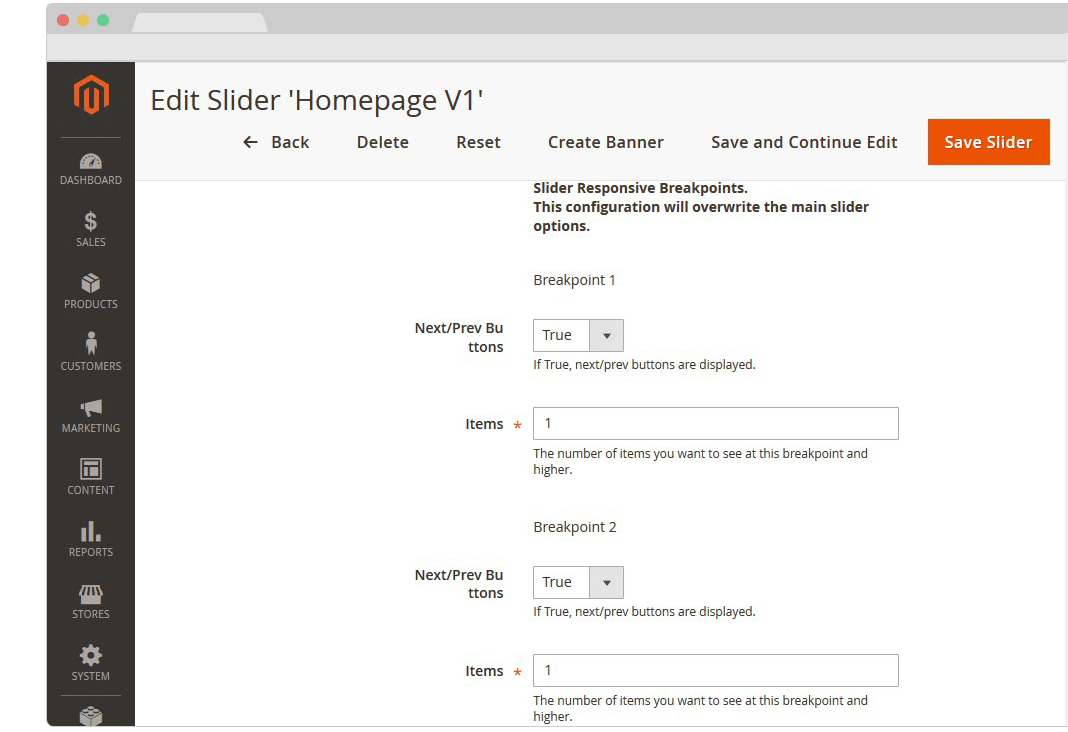Screen dimensions: 1068x732
Task: Open the Marketing megaphone icon
Action: pyautogui.click(x=91, y=408)
